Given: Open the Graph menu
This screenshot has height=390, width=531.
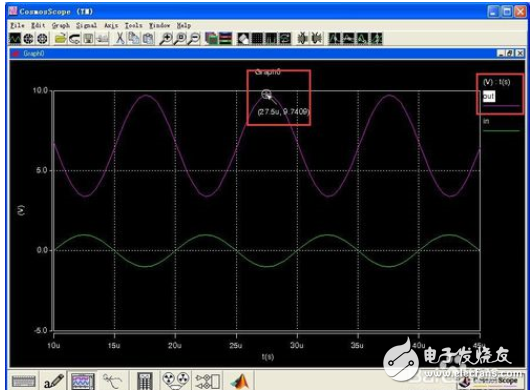Looking at the screenshot, I should 61,26.
